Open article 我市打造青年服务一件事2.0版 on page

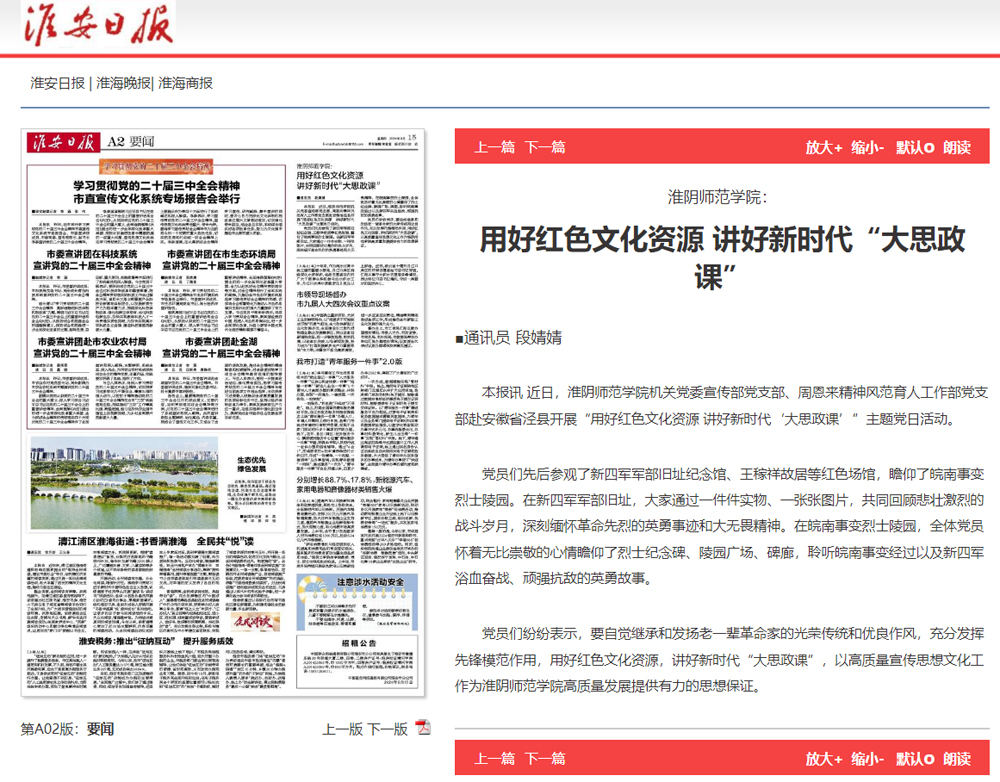tap(349, 362)
